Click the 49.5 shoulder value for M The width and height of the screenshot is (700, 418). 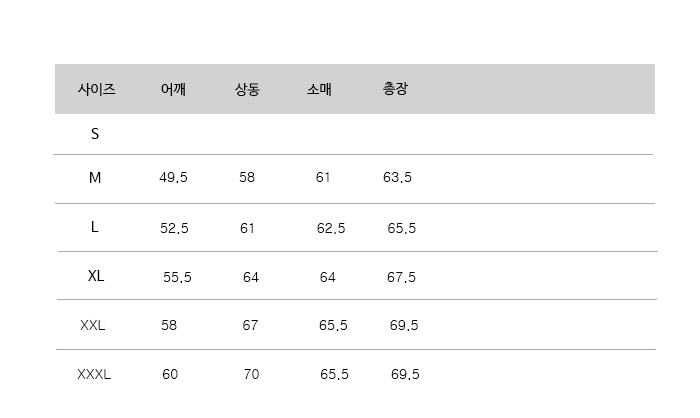coord(173,178)
